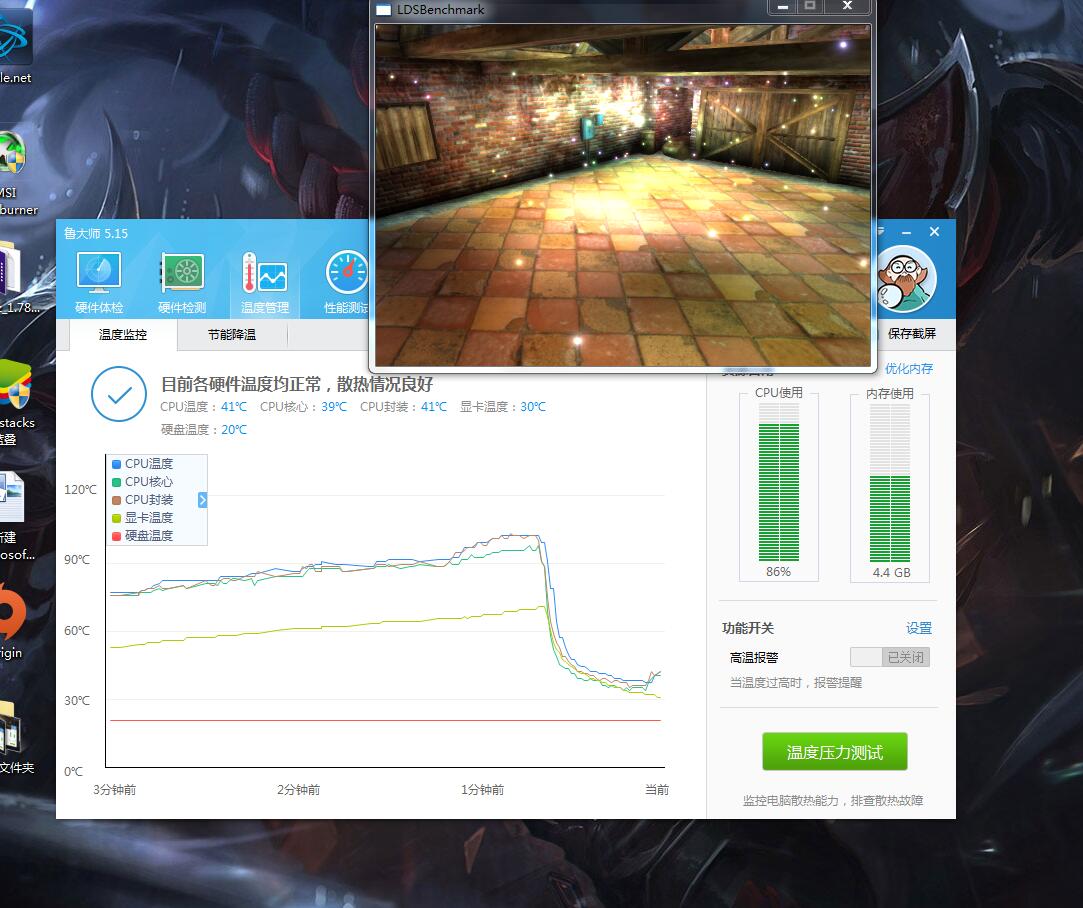Close the 鲁大师 window

935,232
